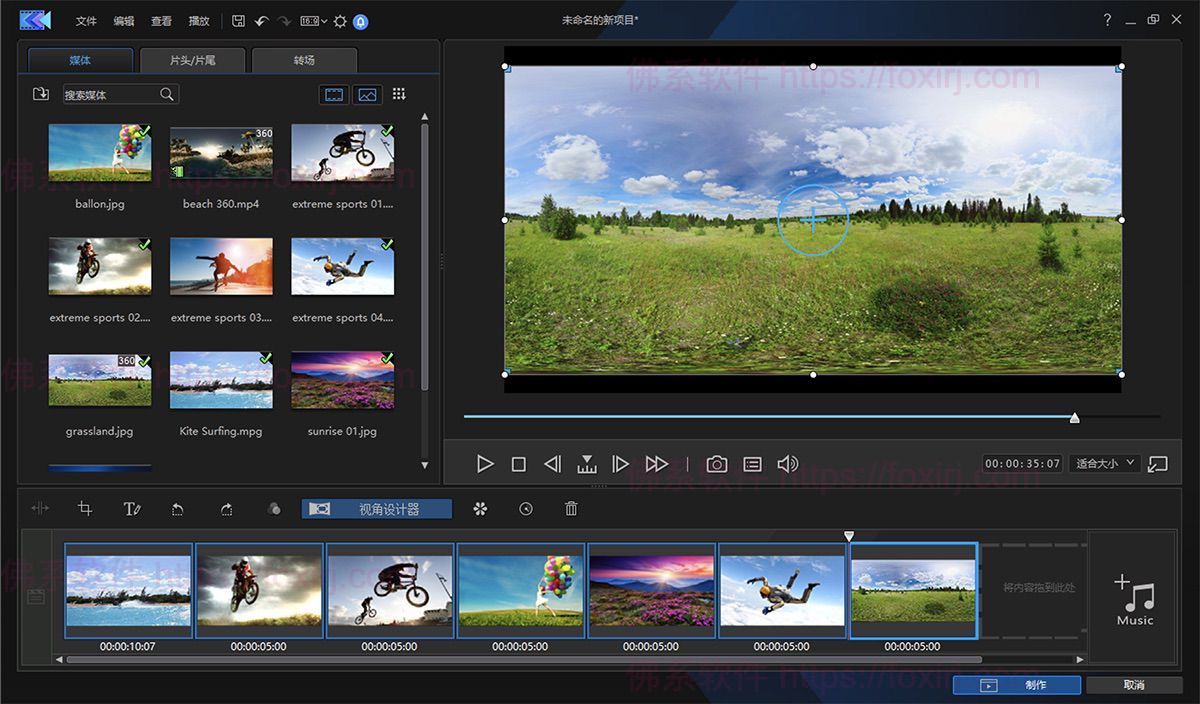
Task: Toggle the video media filter button
Action: coord(334,94)
